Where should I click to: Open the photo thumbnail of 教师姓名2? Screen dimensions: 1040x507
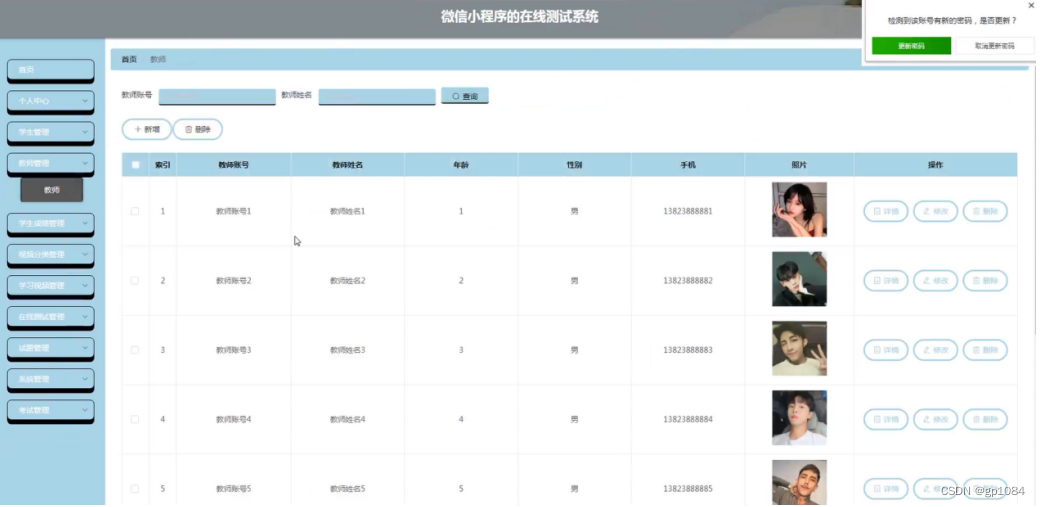coord(799,279)
